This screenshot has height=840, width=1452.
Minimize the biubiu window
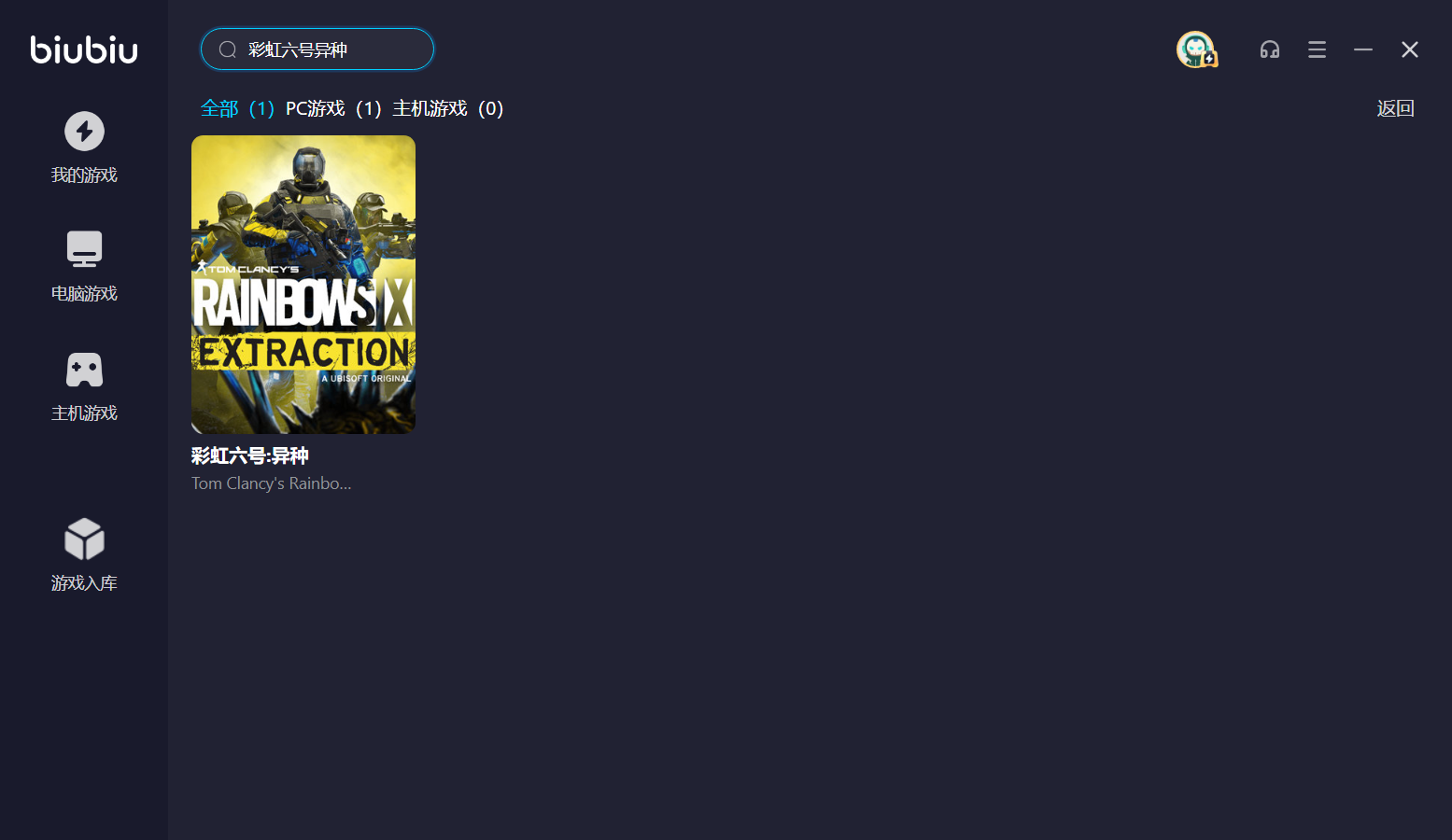pos(1363,49)
